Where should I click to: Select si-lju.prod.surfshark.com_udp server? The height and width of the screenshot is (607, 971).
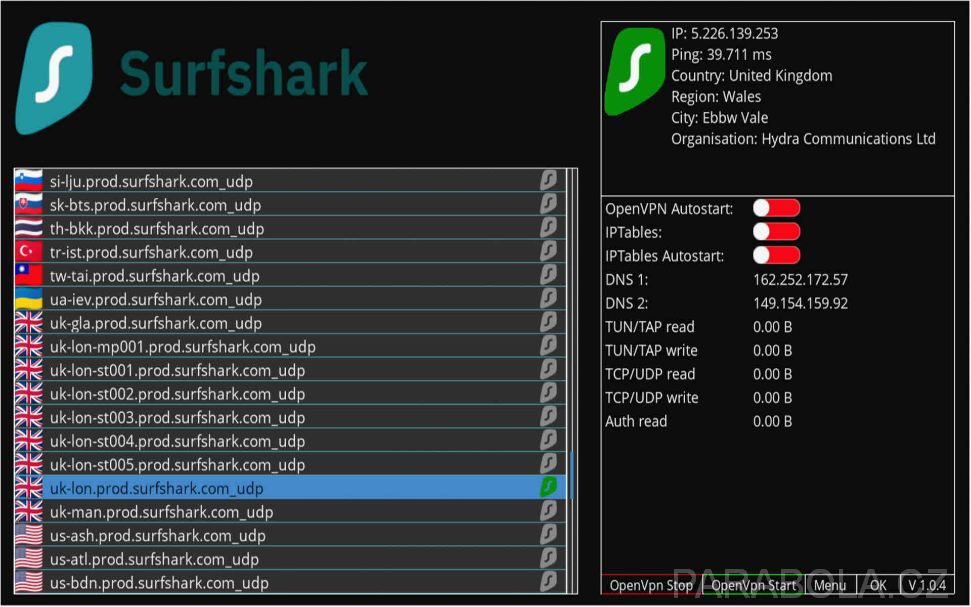coord(290,181)
